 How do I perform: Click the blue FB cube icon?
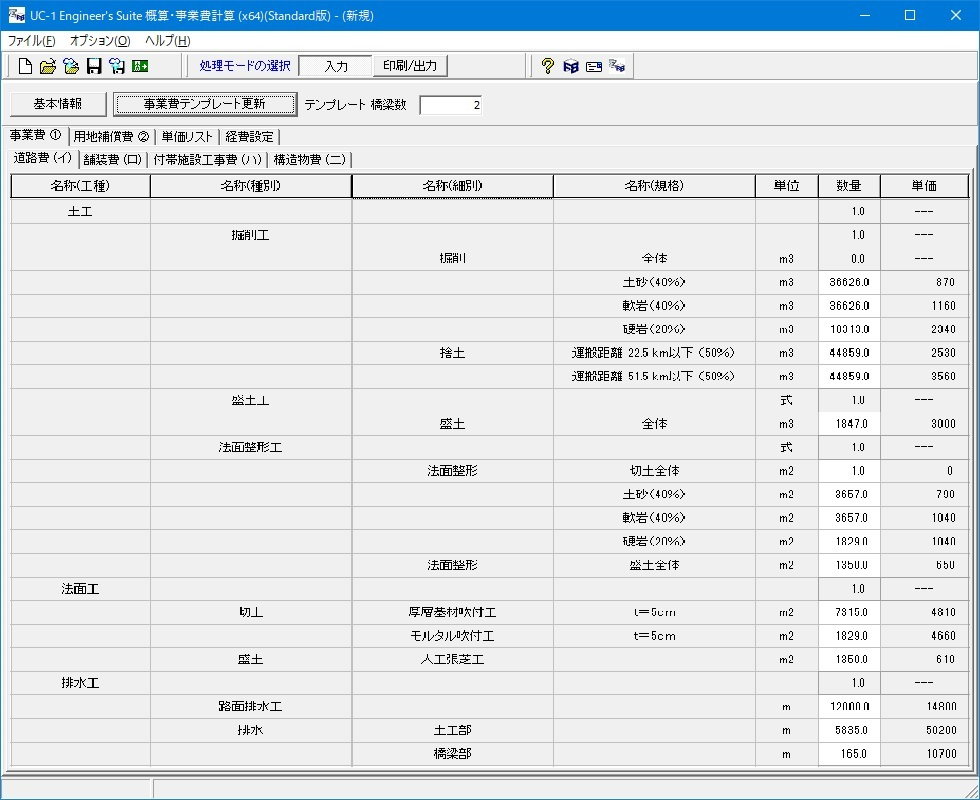coord(571,66)
